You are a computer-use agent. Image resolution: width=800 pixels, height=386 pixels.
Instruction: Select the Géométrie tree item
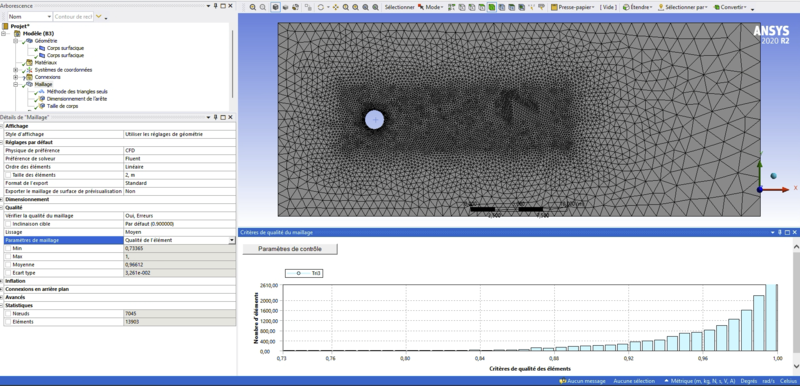[46, 41]
